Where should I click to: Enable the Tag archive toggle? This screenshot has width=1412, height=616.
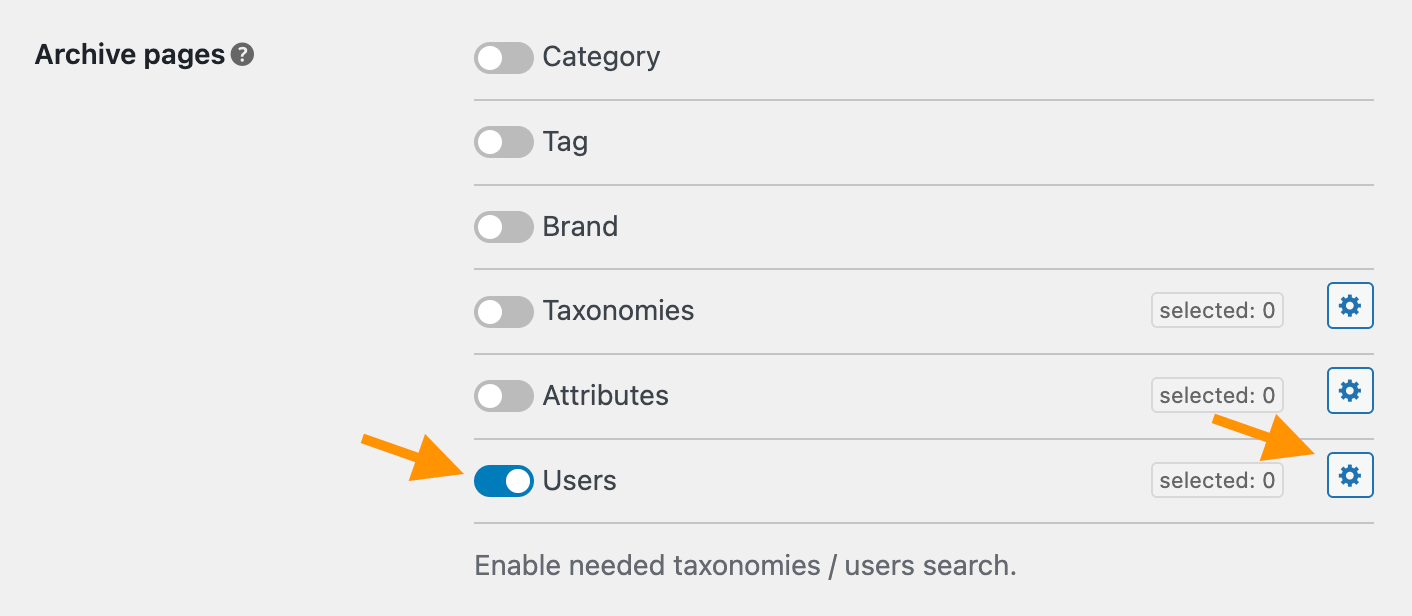(503, 143)
